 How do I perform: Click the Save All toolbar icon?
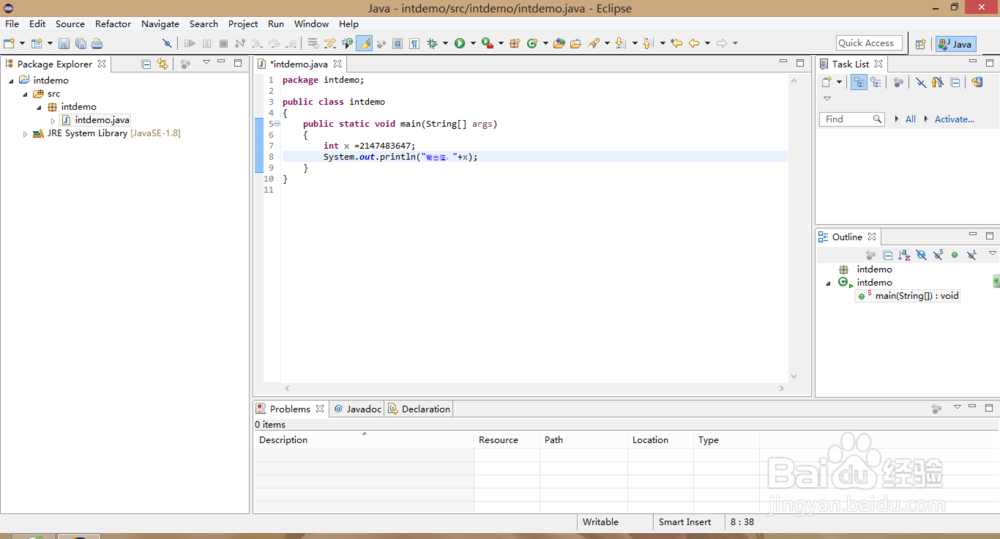click(80, 43)
